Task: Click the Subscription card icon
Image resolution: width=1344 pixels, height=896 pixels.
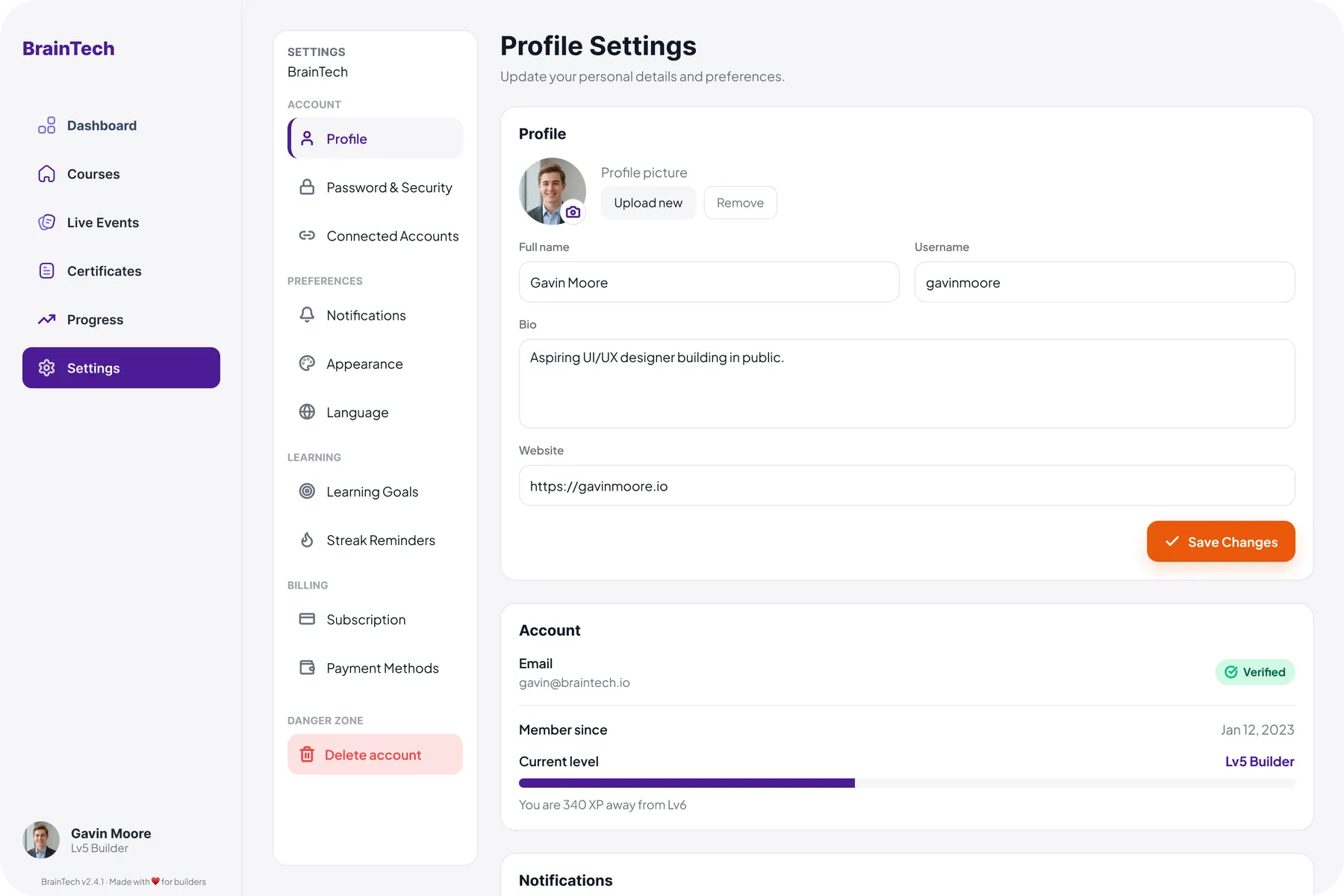Action: (307, 619)
